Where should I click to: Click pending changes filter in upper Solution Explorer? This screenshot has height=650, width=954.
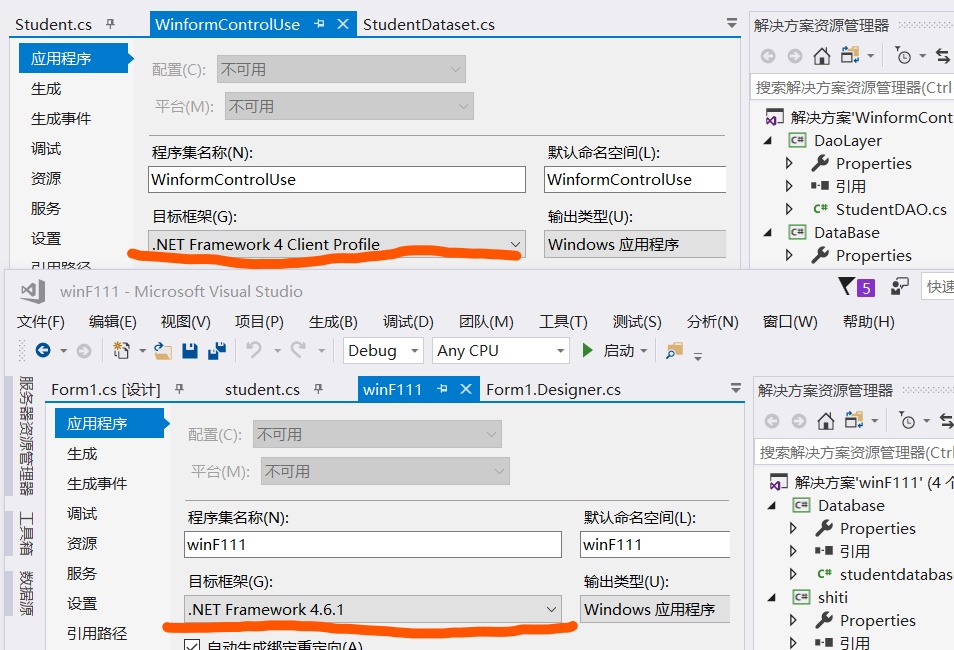[903, 56]
